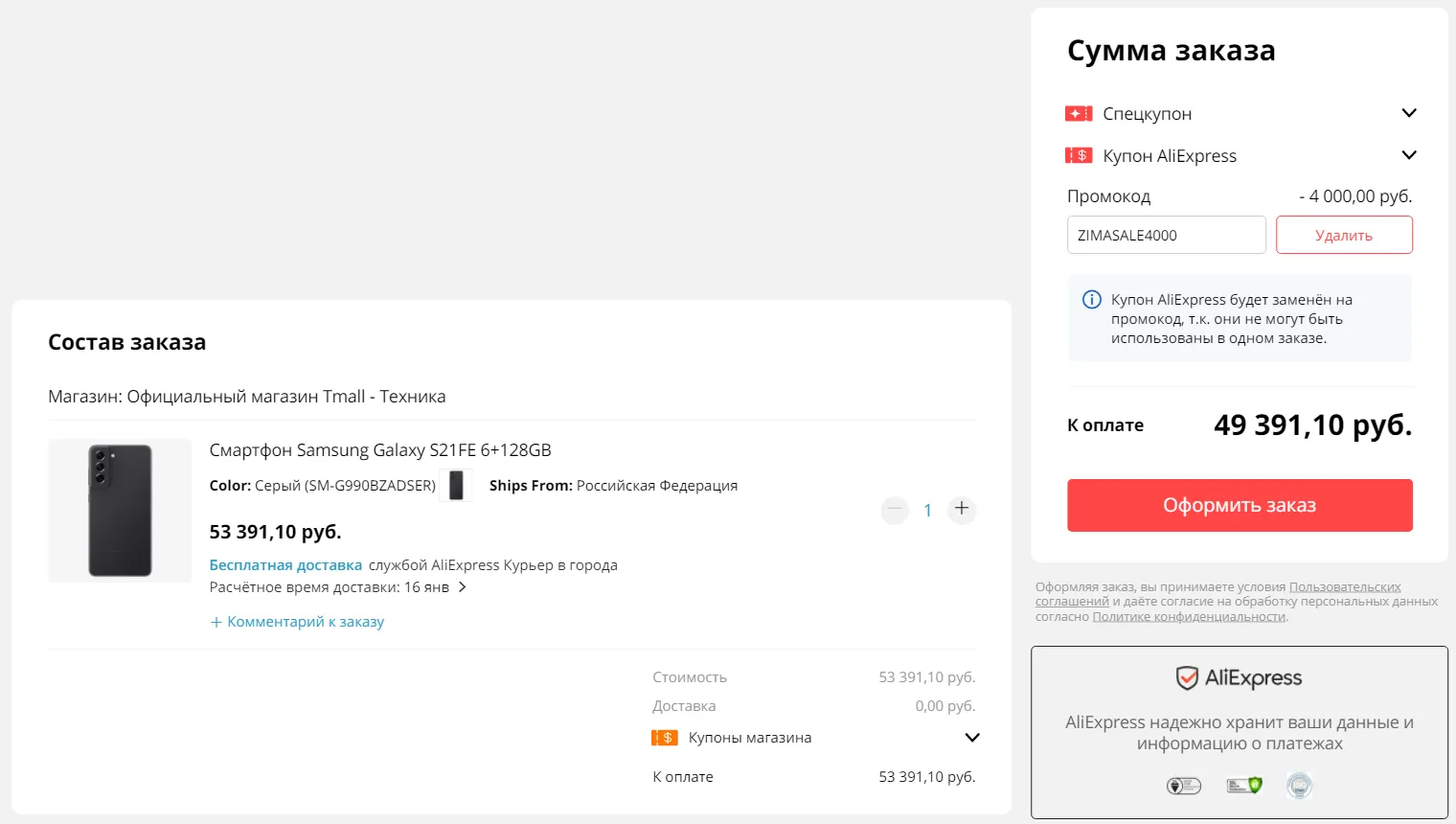The height and width of the screenshot is (824, 1456).
Task: Click the orange Купоны магазина coupon icon
Action: pyautogui.click(x=664, y=738)
